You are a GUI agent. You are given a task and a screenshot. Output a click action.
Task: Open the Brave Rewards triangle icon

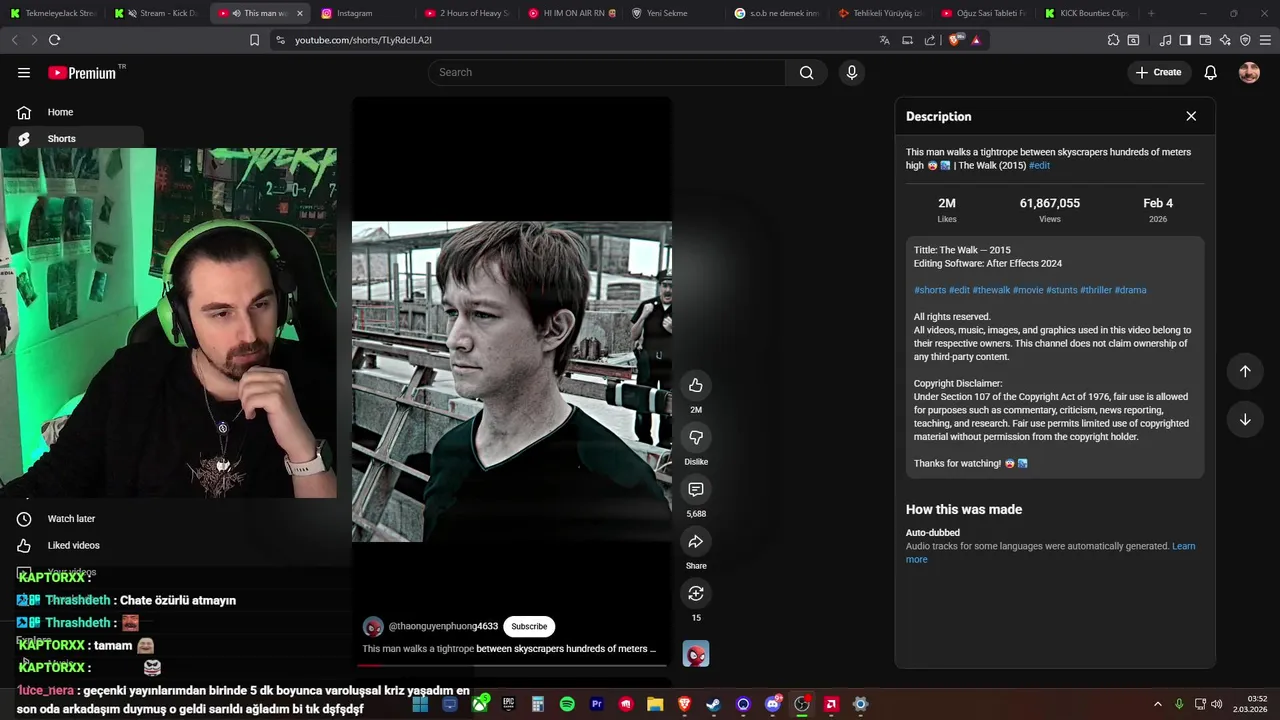pos(975,40)
